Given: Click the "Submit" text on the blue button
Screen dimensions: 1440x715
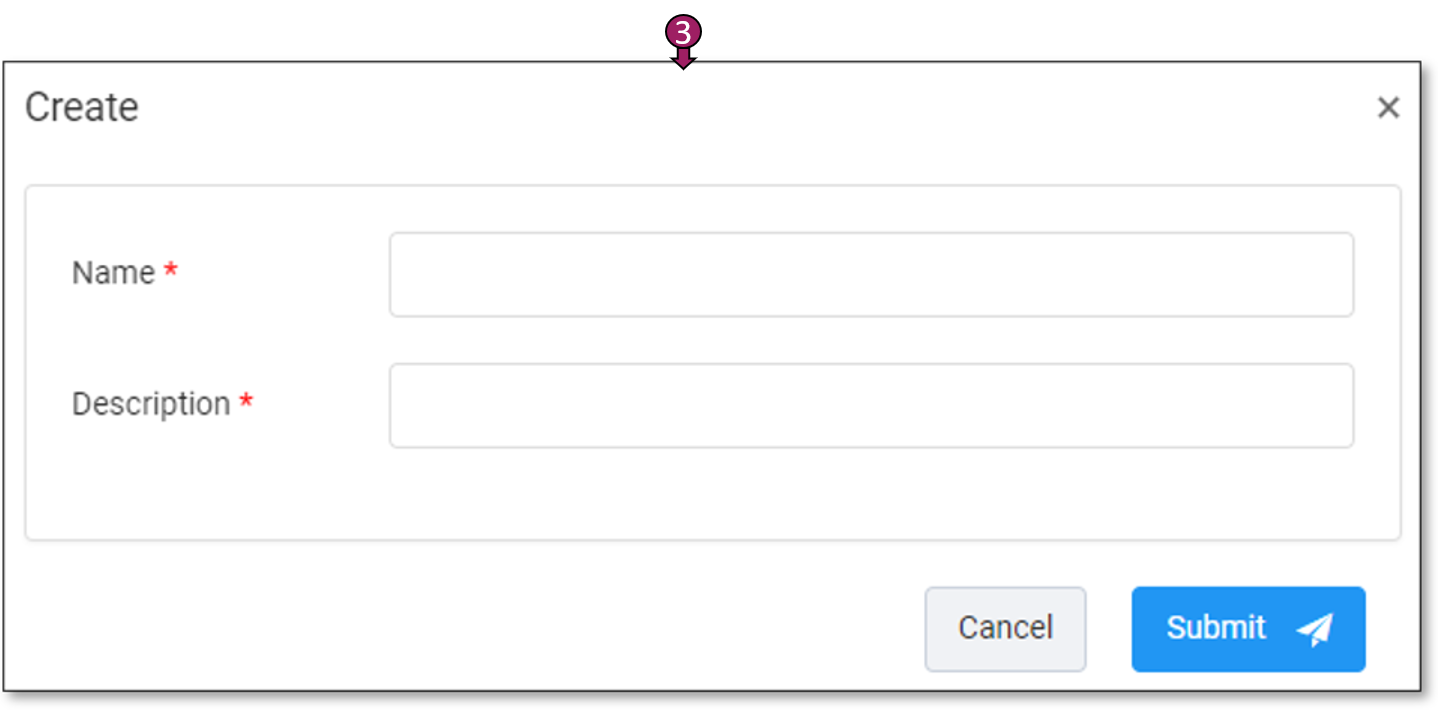Looking at the screenshot, I should click(x=1216, y=628).
